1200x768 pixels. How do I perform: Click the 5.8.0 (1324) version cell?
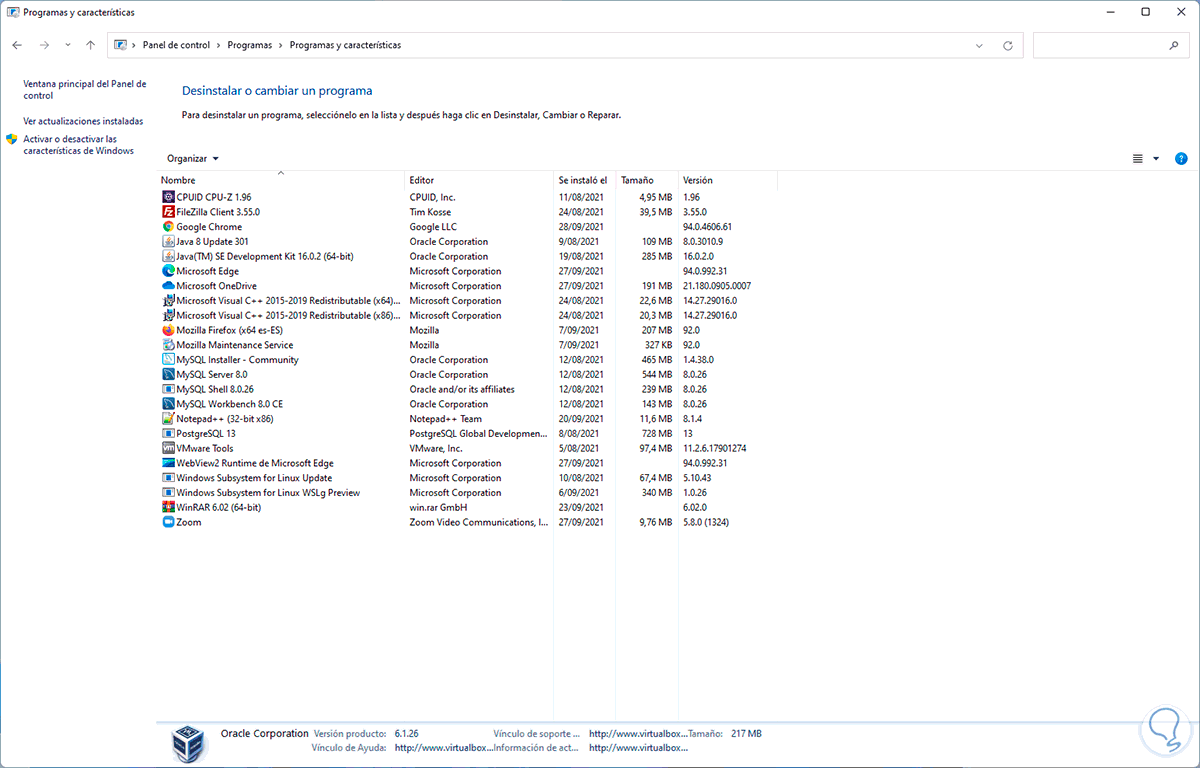click(706, 522)
